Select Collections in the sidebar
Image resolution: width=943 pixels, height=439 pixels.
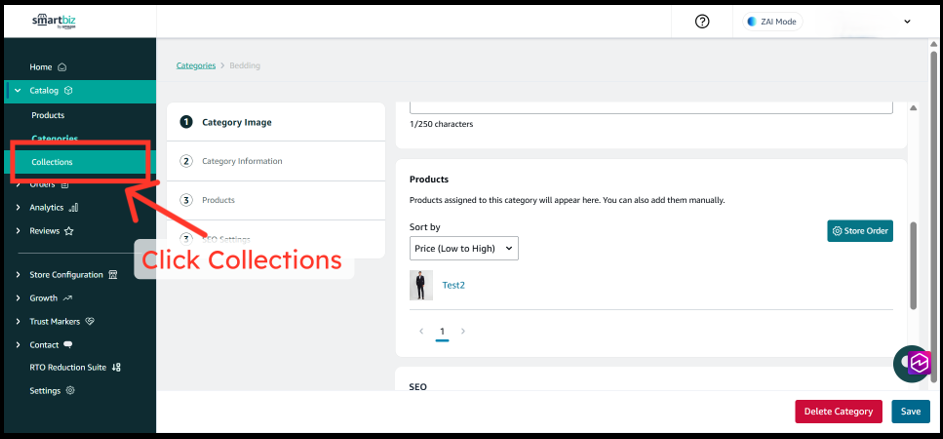(52, 162)
